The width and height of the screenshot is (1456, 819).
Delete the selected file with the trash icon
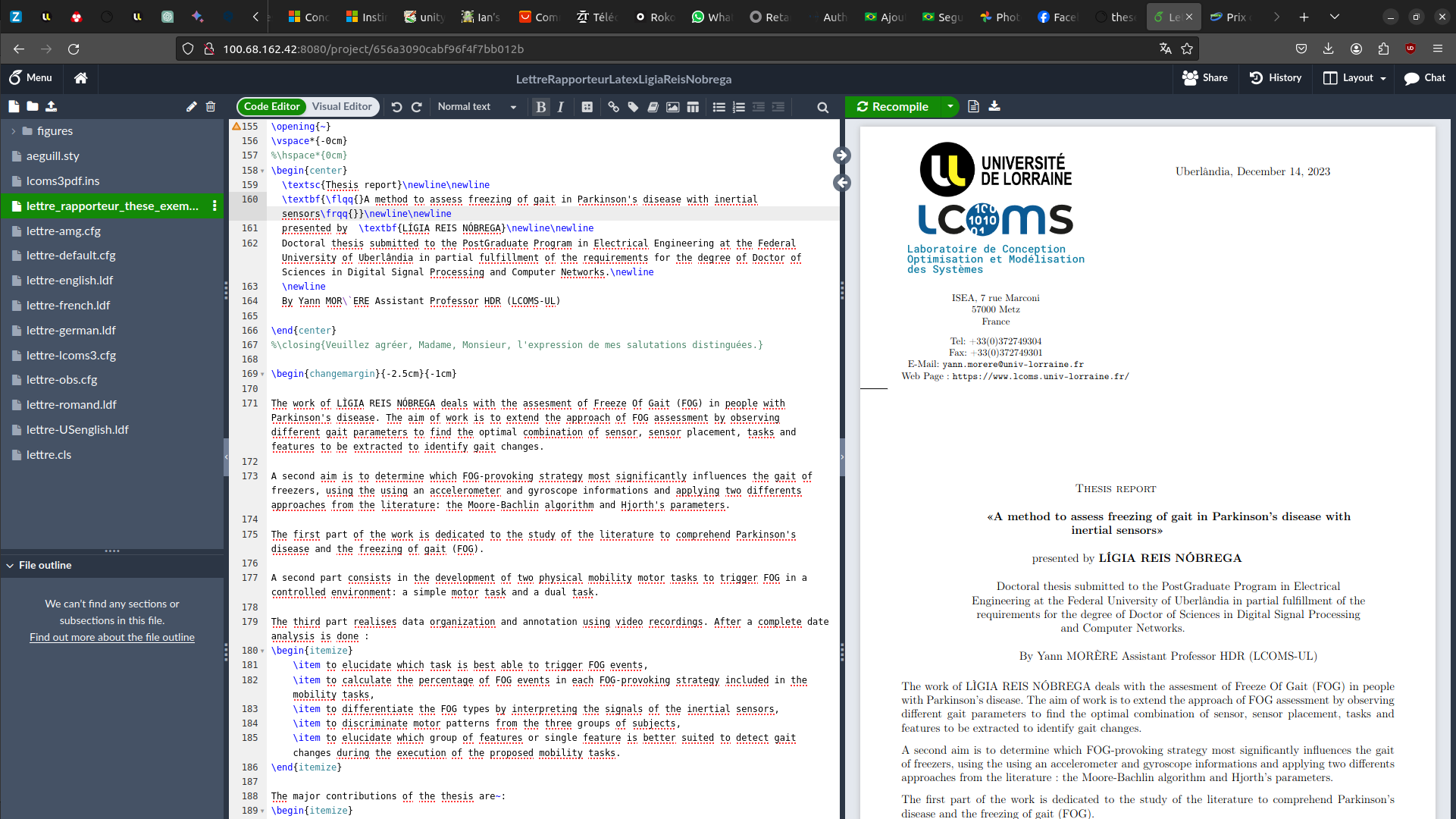[x=211, y=107]
